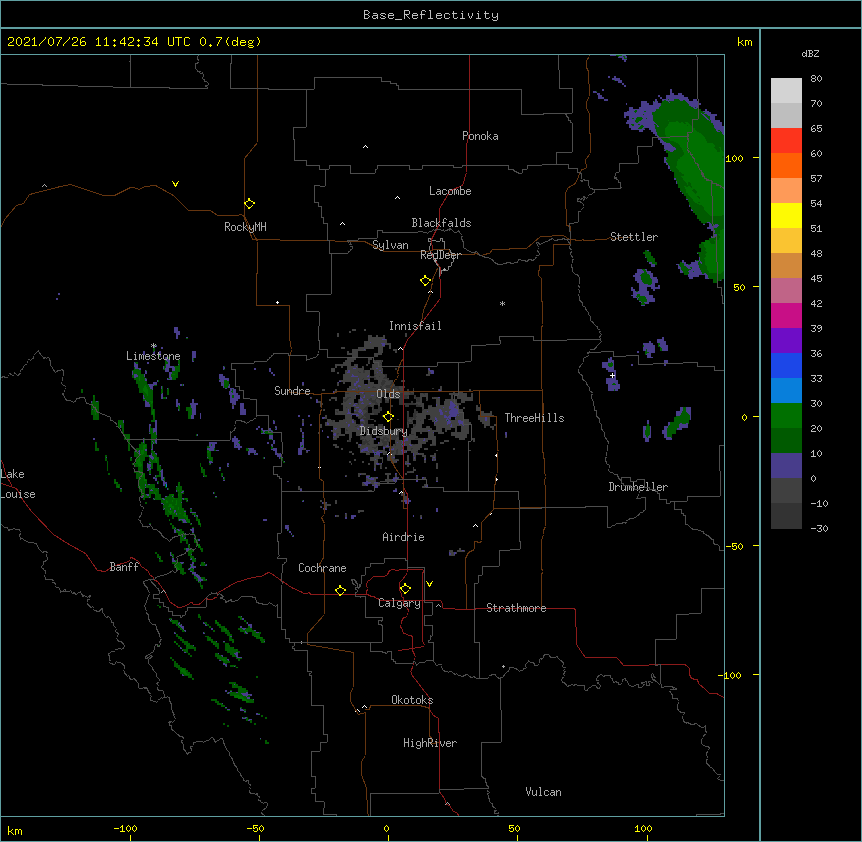The width and height of the screenshot is (862, 842).
Task: Select the Innisfail label
Action: [415, 326]
